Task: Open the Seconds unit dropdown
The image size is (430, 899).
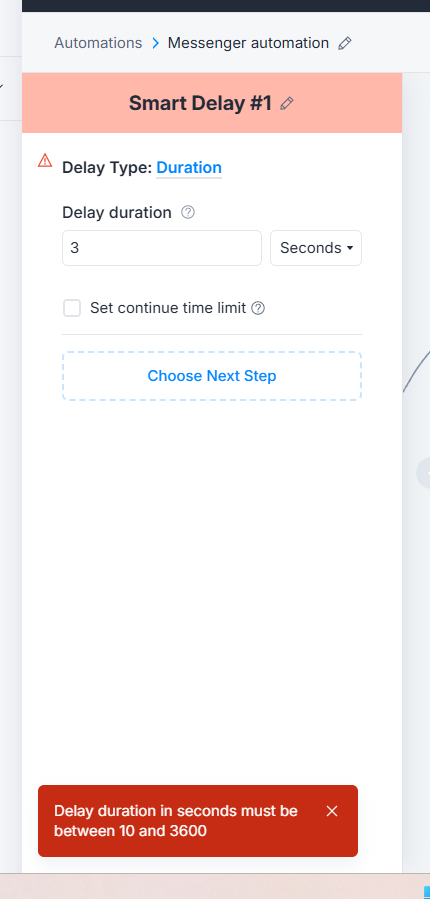Action: [x=316, y=248]
